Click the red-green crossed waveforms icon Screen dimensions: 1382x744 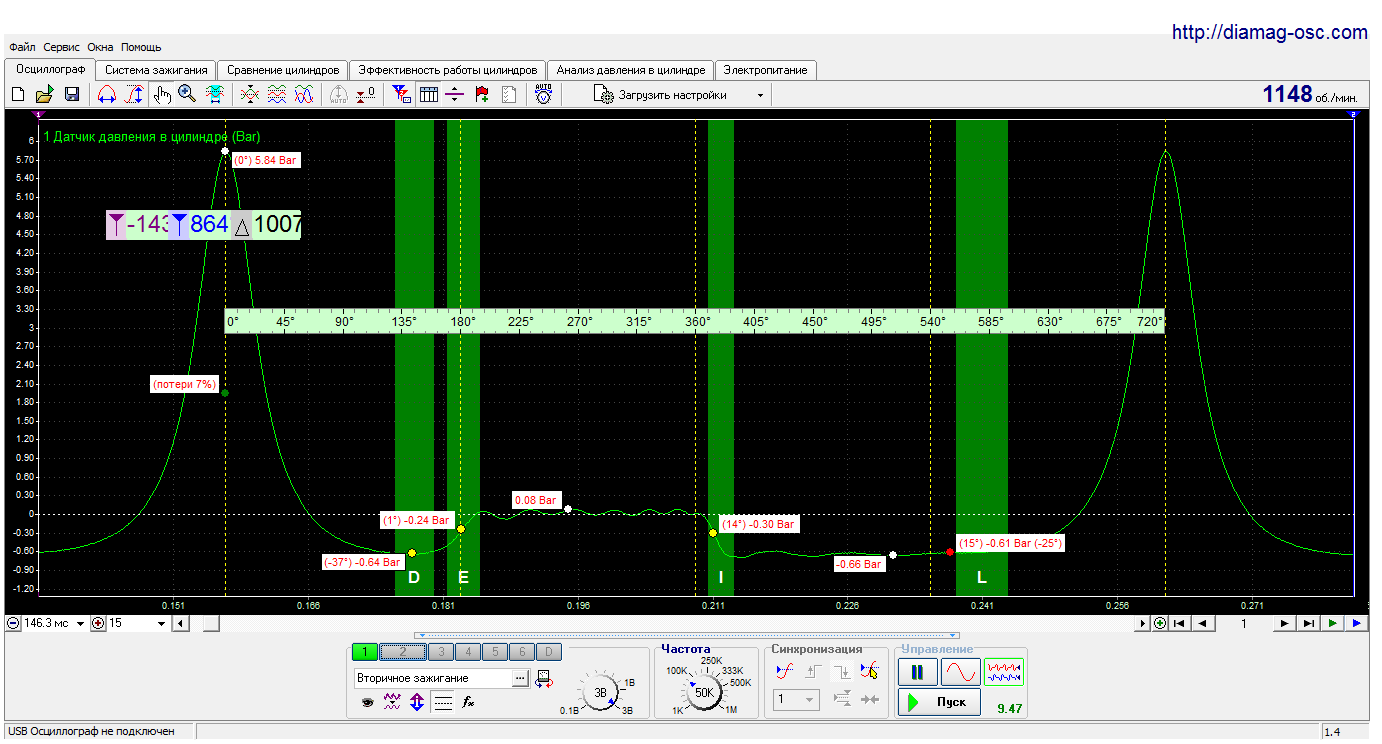pyautogui.click(x=250, y=94)
